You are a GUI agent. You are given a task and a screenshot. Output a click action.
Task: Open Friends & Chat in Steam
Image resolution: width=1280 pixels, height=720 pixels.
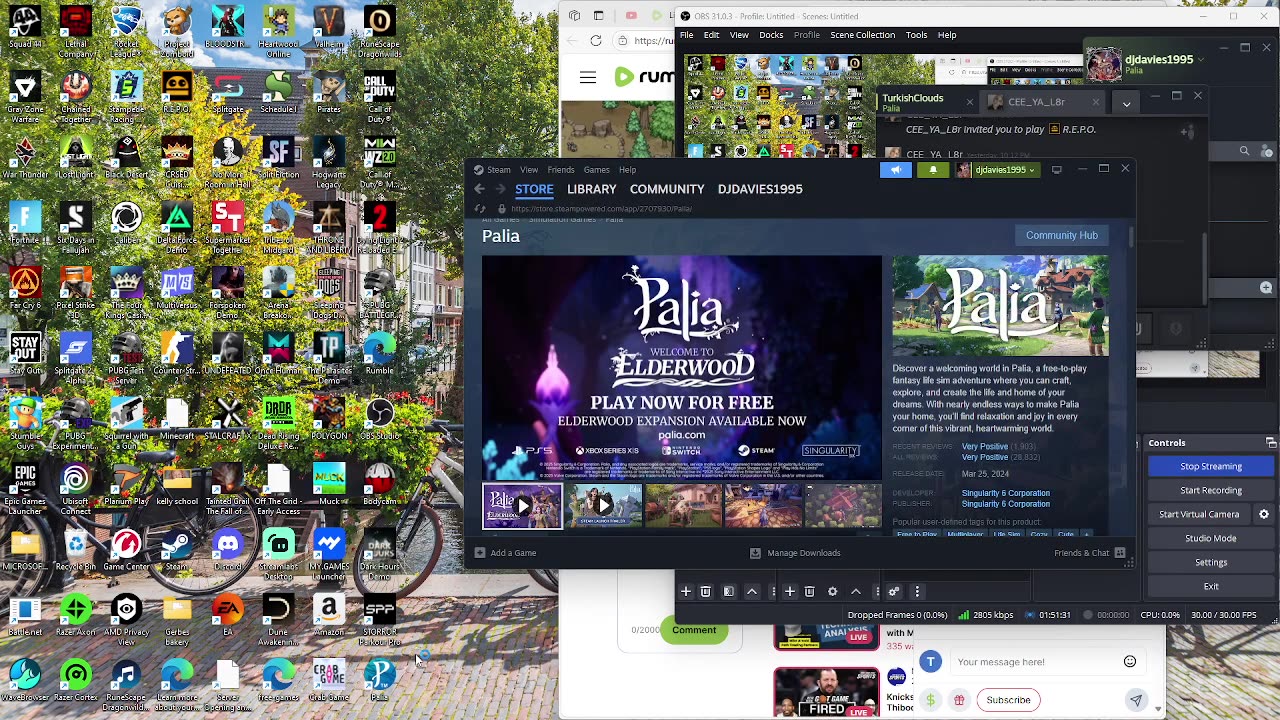pos(1089,553)
